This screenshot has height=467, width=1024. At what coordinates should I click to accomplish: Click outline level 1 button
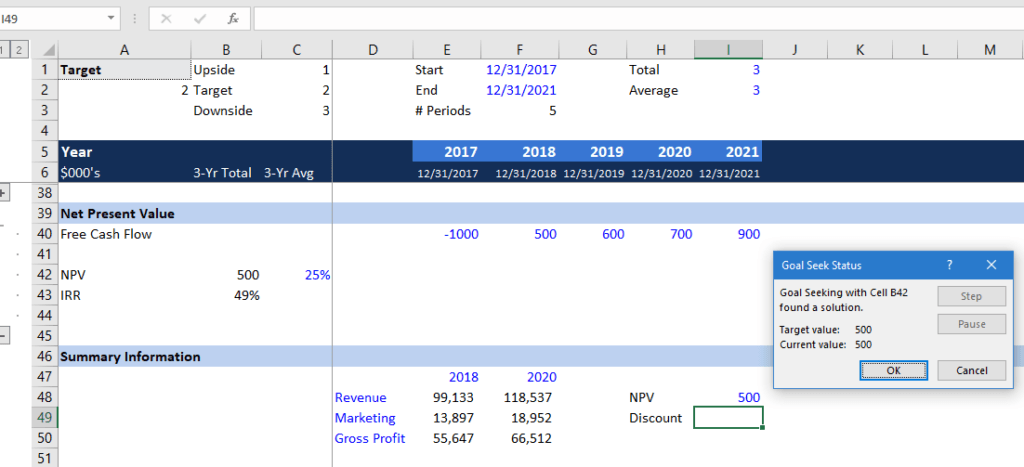pyautogui.click(x=4, y=49)
